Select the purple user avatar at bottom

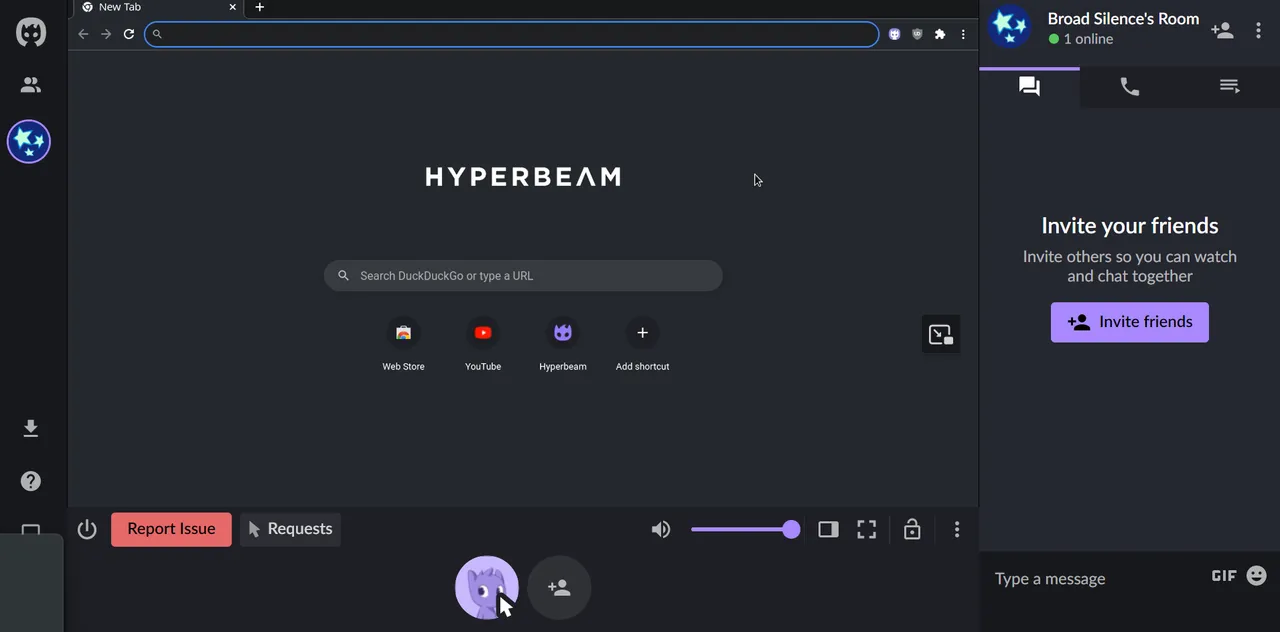[487, 588]
